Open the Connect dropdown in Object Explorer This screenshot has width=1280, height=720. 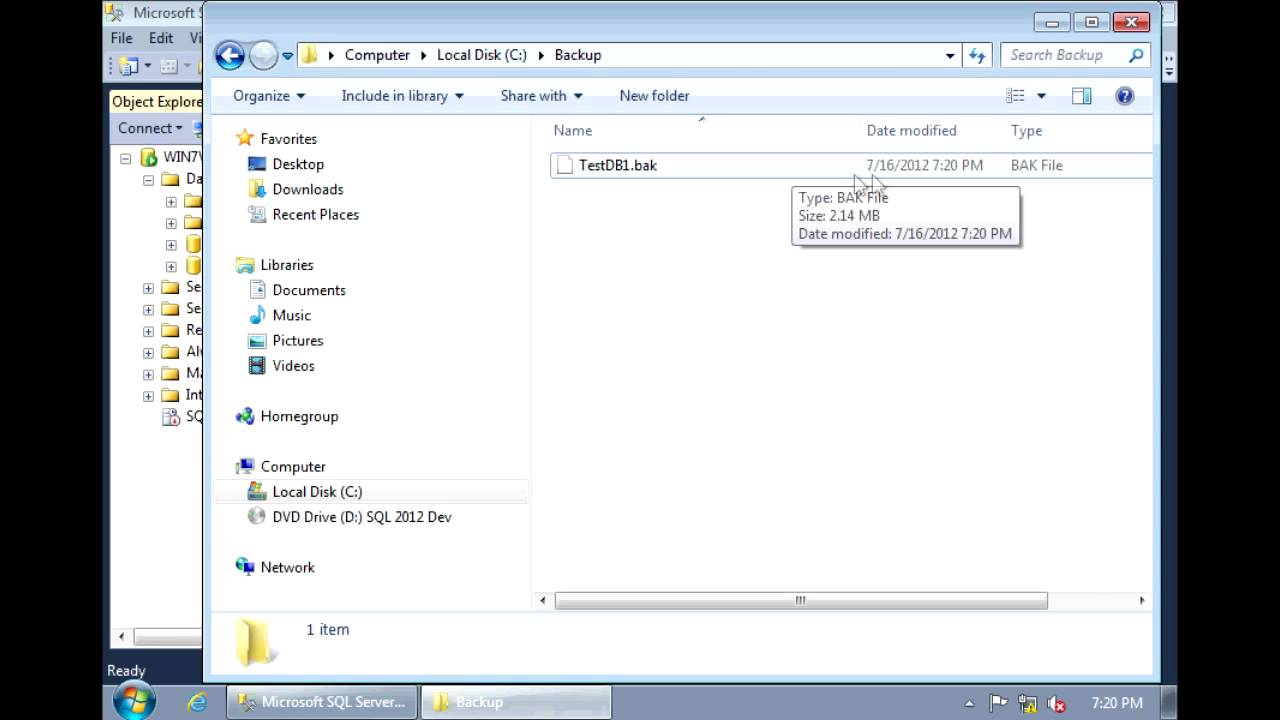pyautogui.click(x=150, y=128)
